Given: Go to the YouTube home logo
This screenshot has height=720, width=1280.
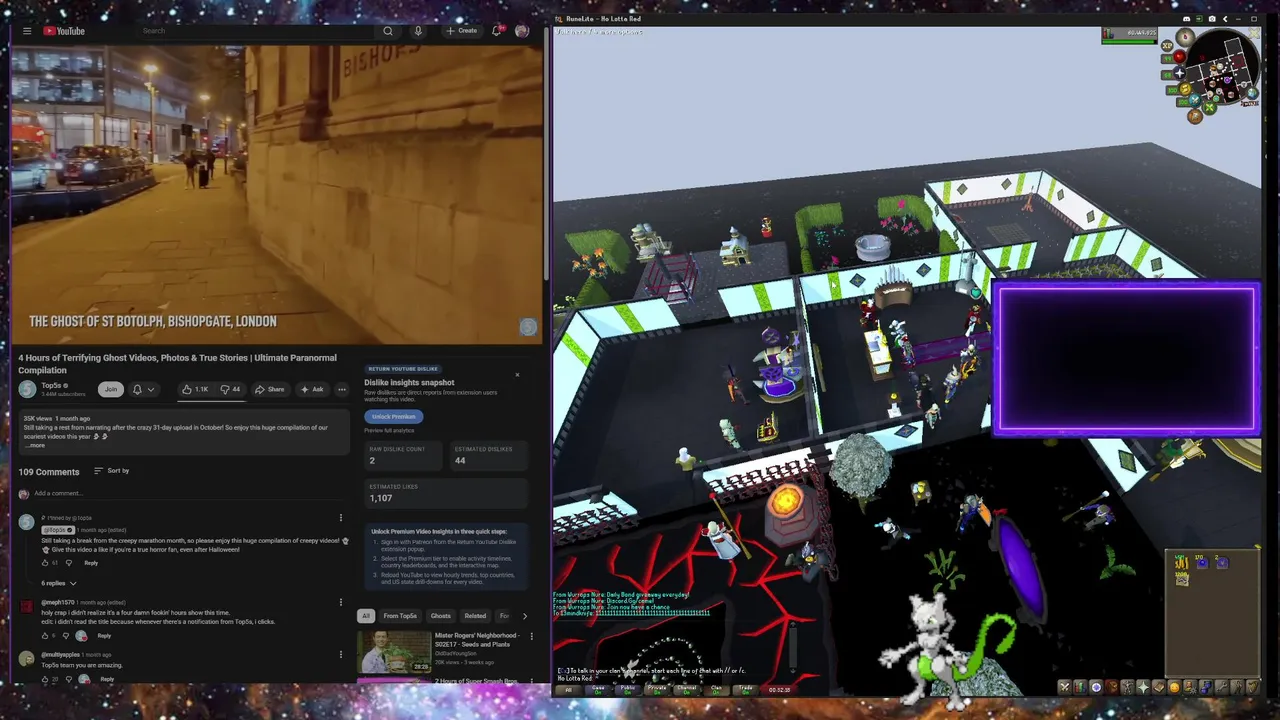Looking at the screenshot, I should pyautogui.click(x=64, y=31).
